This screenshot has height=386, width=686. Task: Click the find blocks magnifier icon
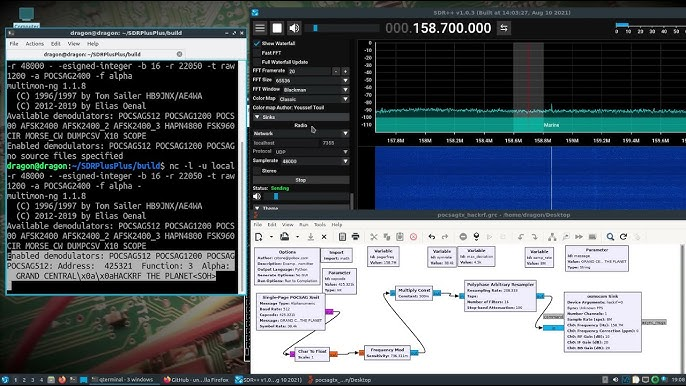[x=610, y=237]
